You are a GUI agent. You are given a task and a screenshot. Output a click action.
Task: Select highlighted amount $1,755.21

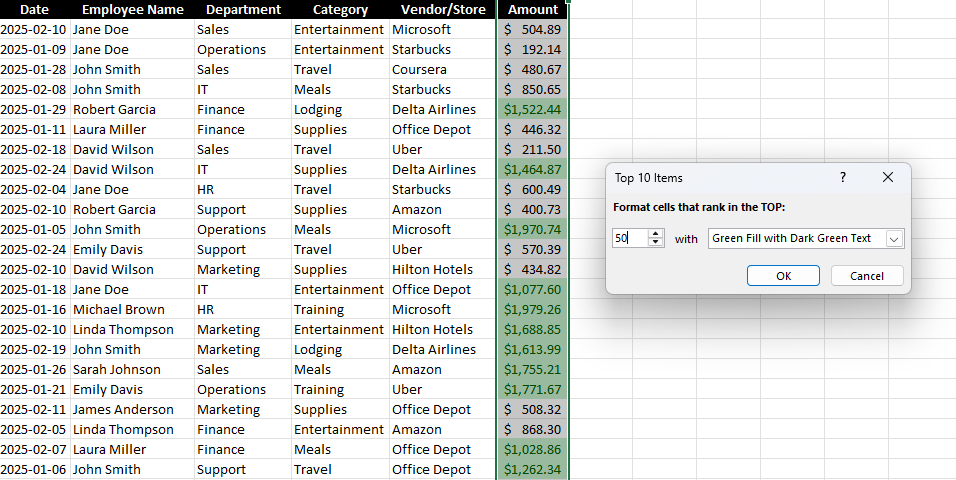[533, 370]
